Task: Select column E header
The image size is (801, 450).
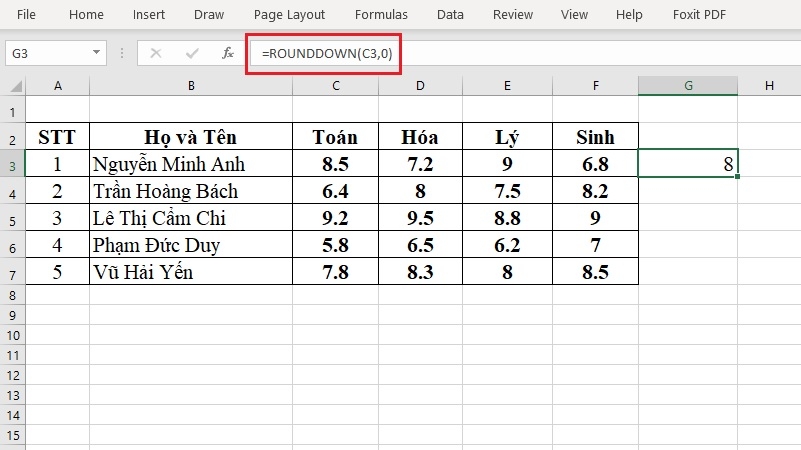Action: [x=507, y=86]
